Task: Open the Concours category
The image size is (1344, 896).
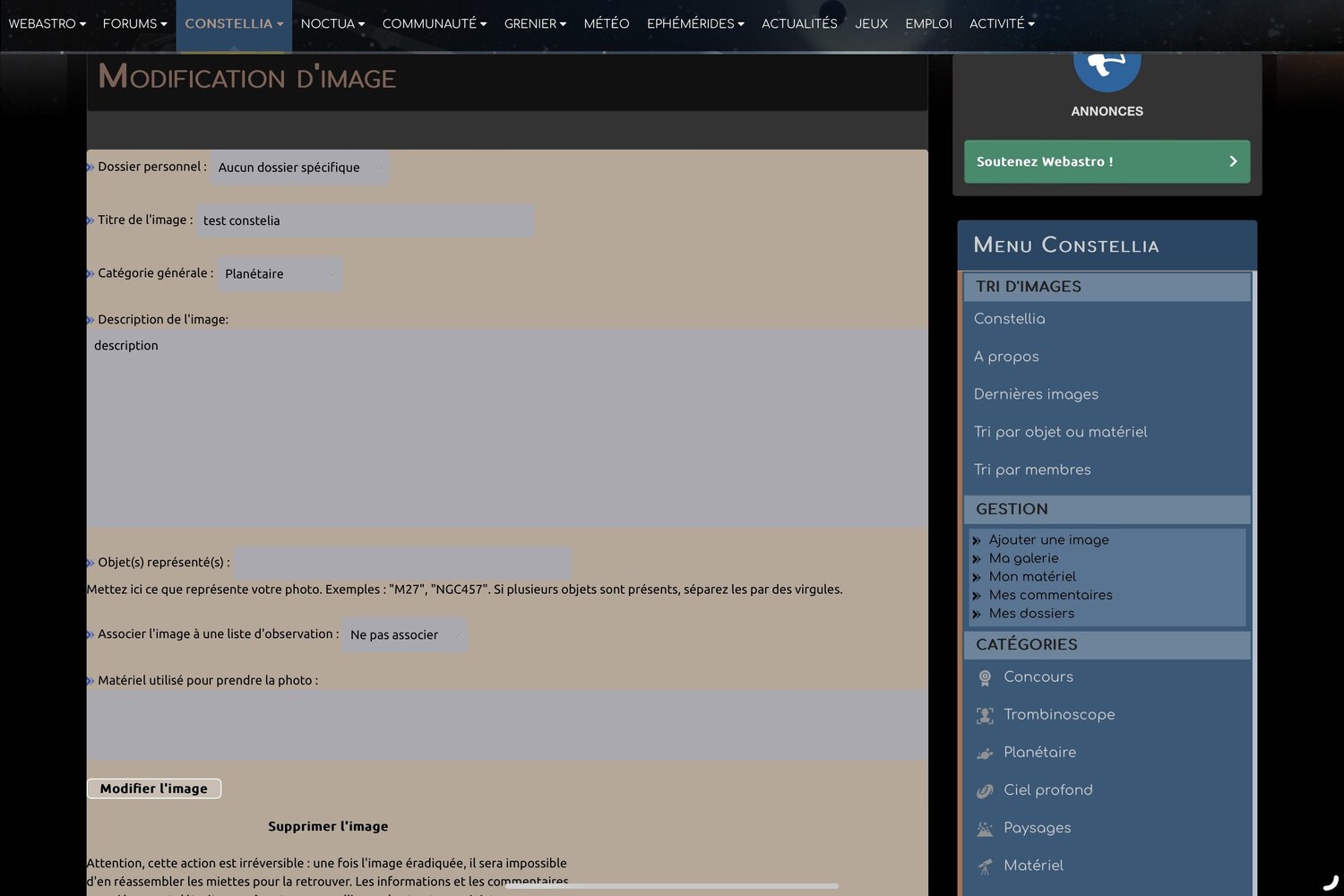Action: 1038,677
